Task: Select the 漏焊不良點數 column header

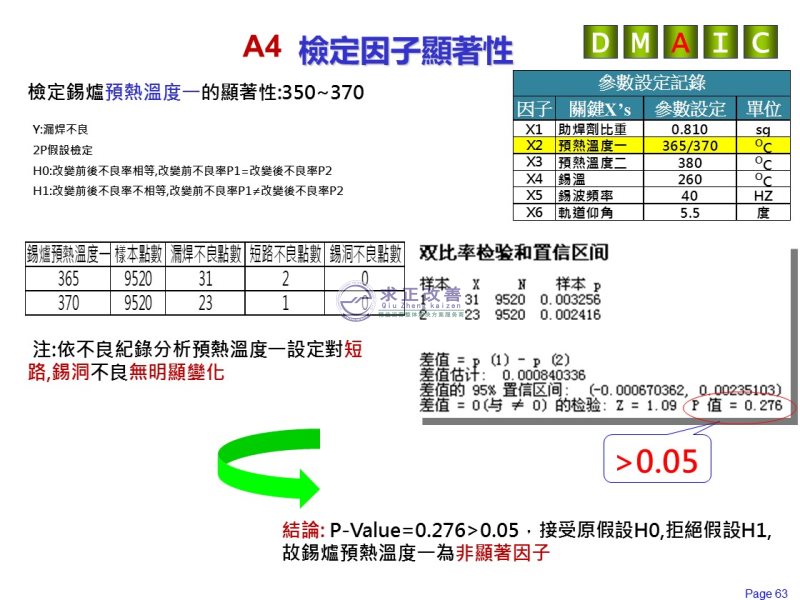Action: point(206,254)
